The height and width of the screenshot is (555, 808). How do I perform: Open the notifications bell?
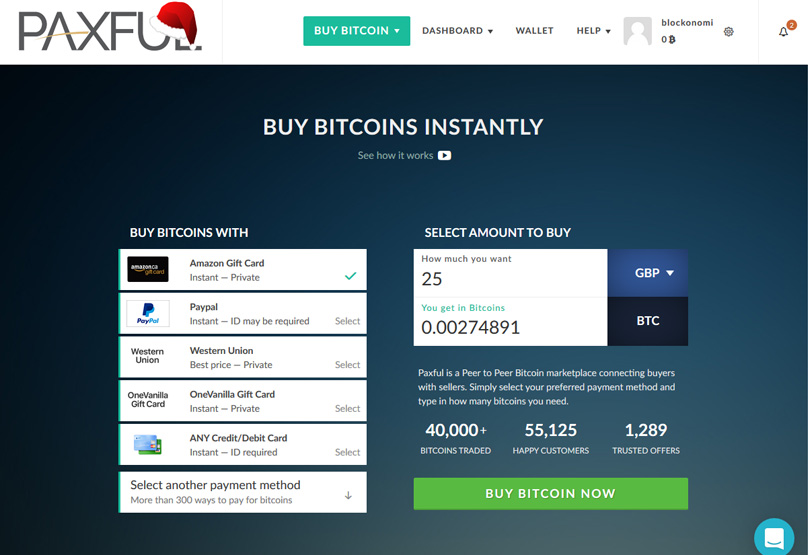click(x=783, y=31)
